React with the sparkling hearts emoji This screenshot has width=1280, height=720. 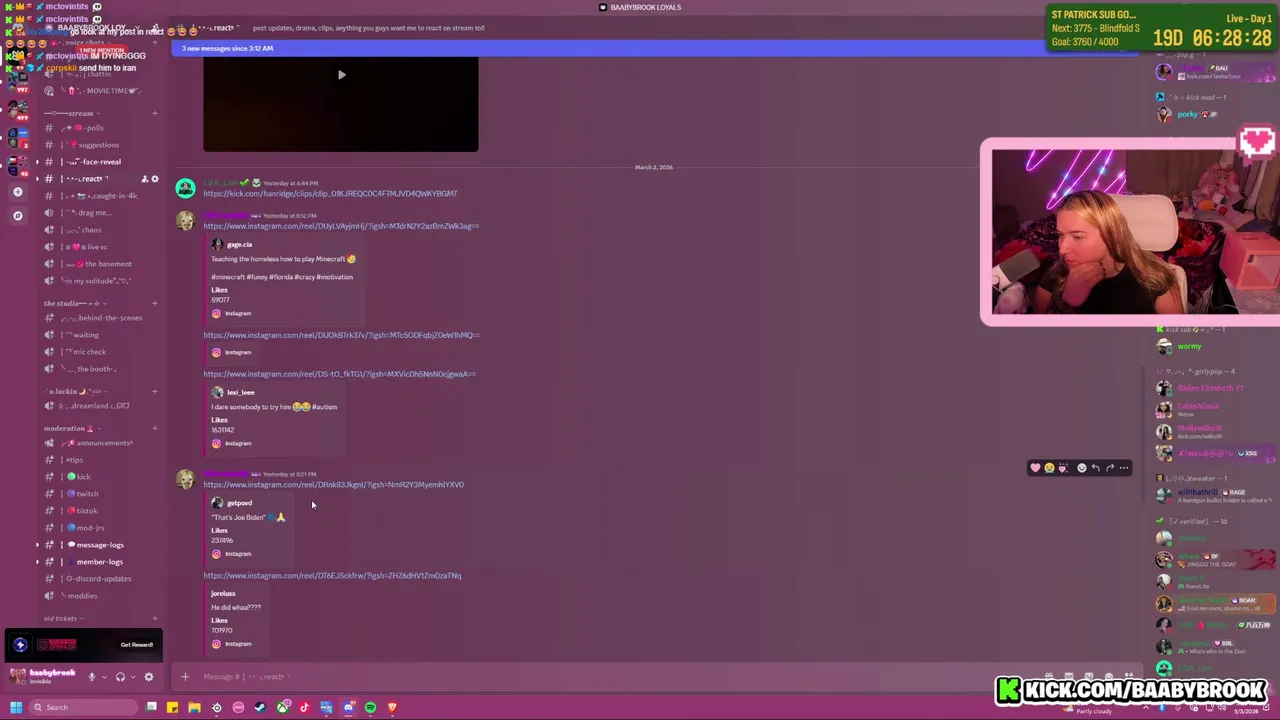1063,468
